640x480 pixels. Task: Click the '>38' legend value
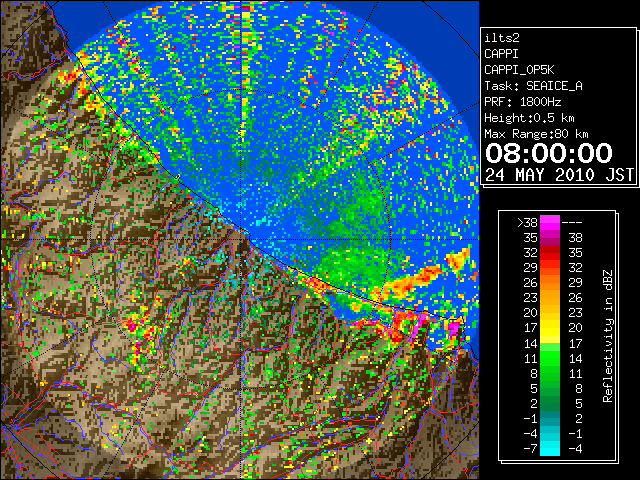point(527,223)
